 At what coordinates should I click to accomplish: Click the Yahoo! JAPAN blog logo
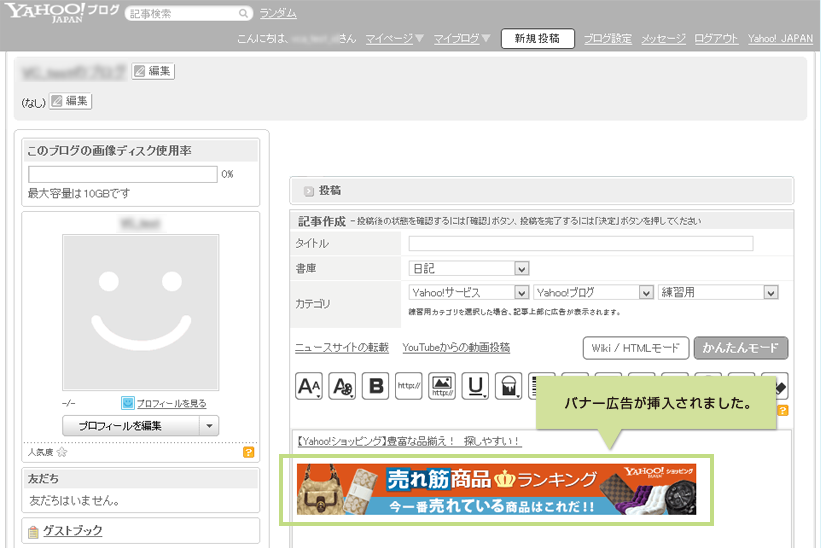click(x=62, y=13)
